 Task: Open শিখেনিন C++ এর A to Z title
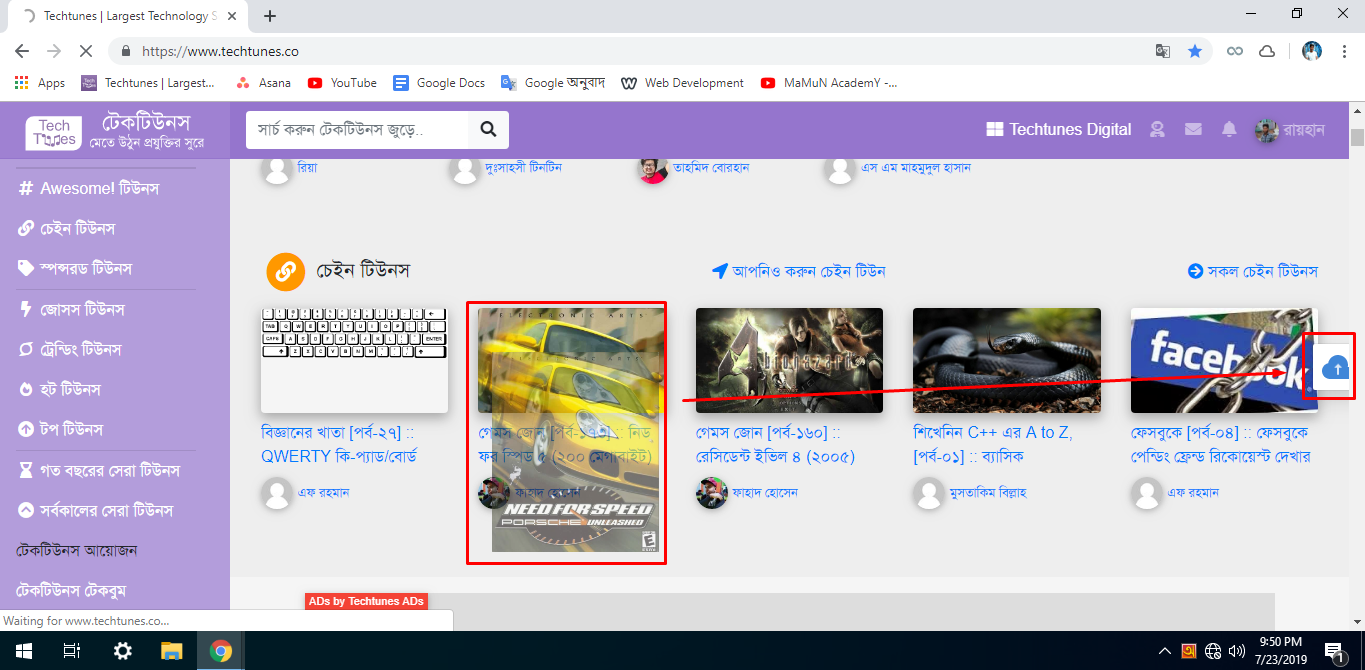[x=993, y=445]
